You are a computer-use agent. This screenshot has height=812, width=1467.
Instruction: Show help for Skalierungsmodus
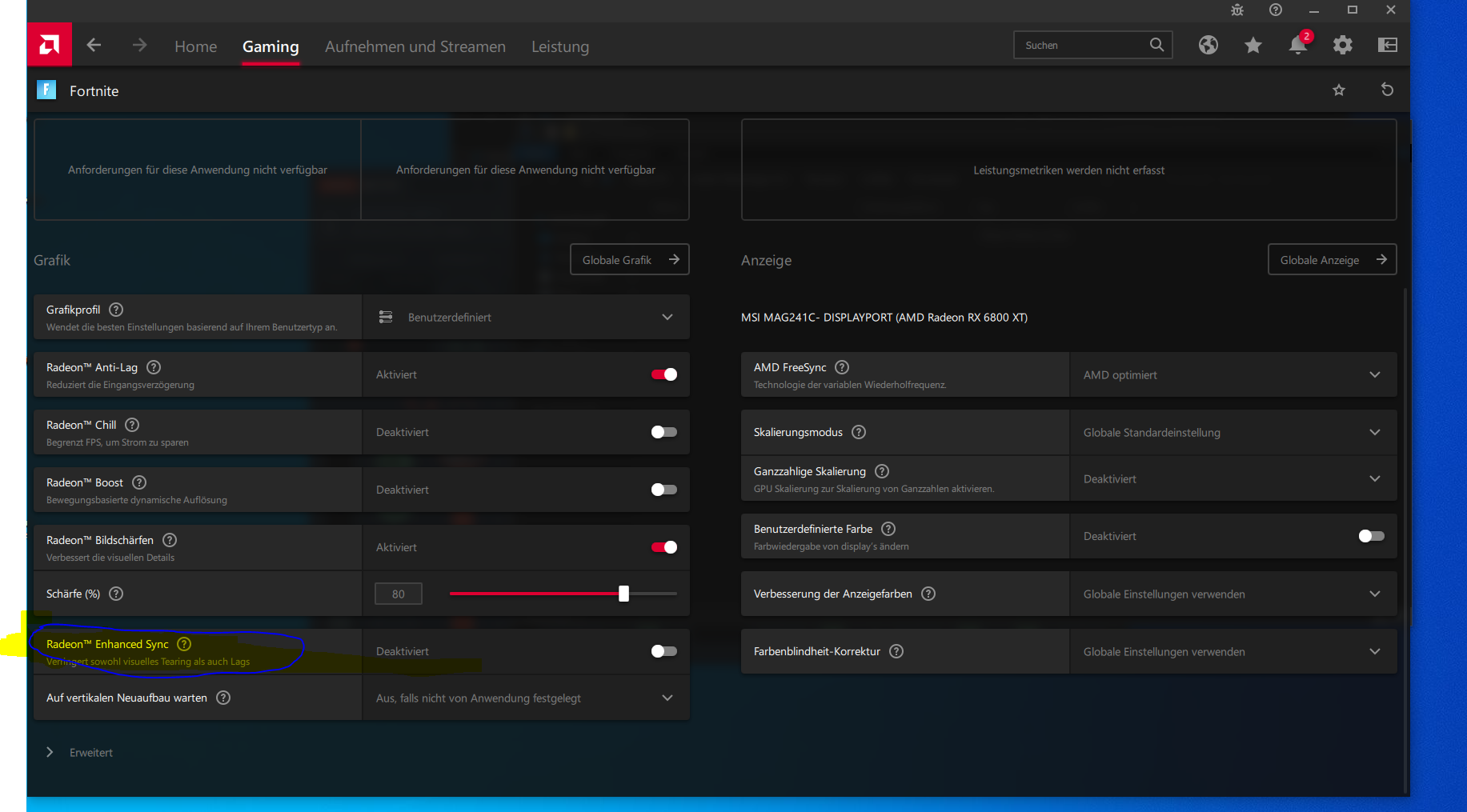pos(859,432)
